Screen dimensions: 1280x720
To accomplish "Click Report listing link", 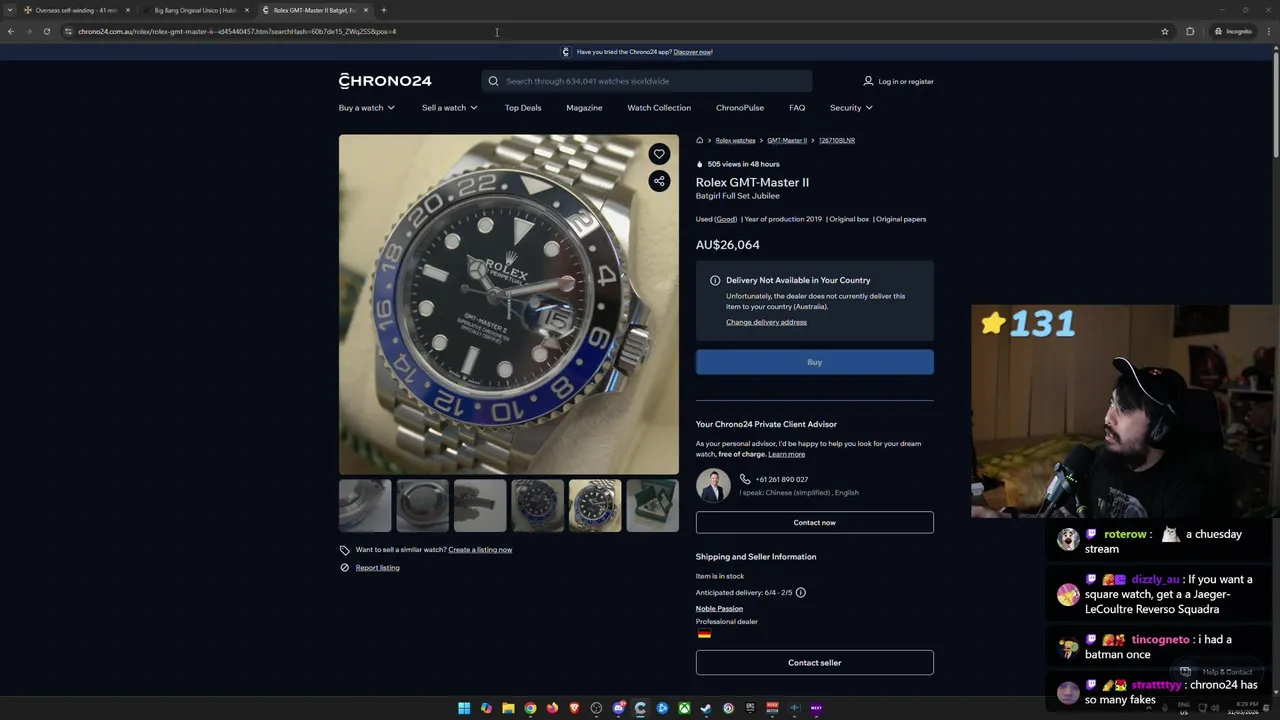I will click(x=377, y=568).
